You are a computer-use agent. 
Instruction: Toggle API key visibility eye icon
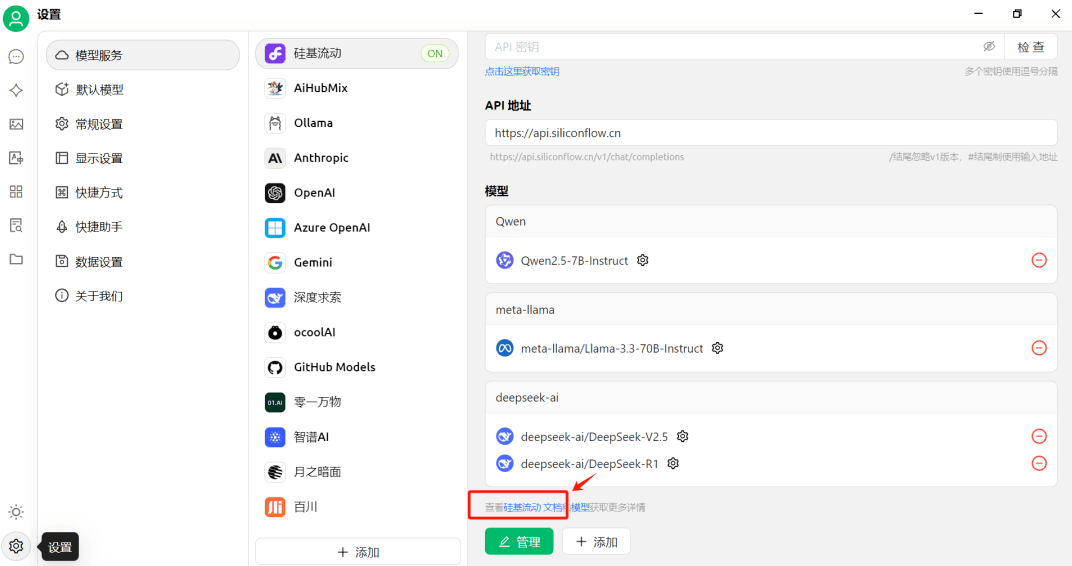989,47
